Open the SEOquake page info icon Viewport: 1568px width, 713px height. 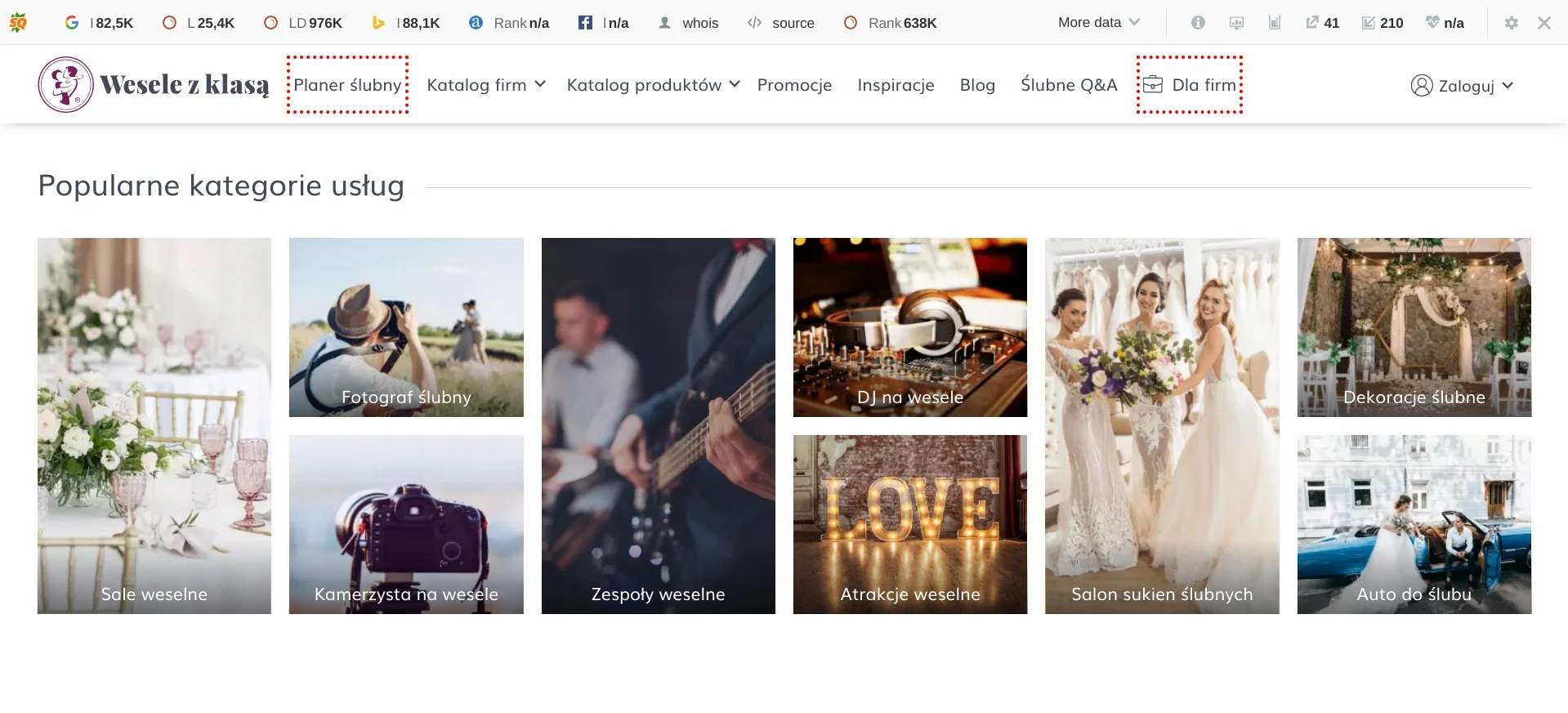[1198, 23]
